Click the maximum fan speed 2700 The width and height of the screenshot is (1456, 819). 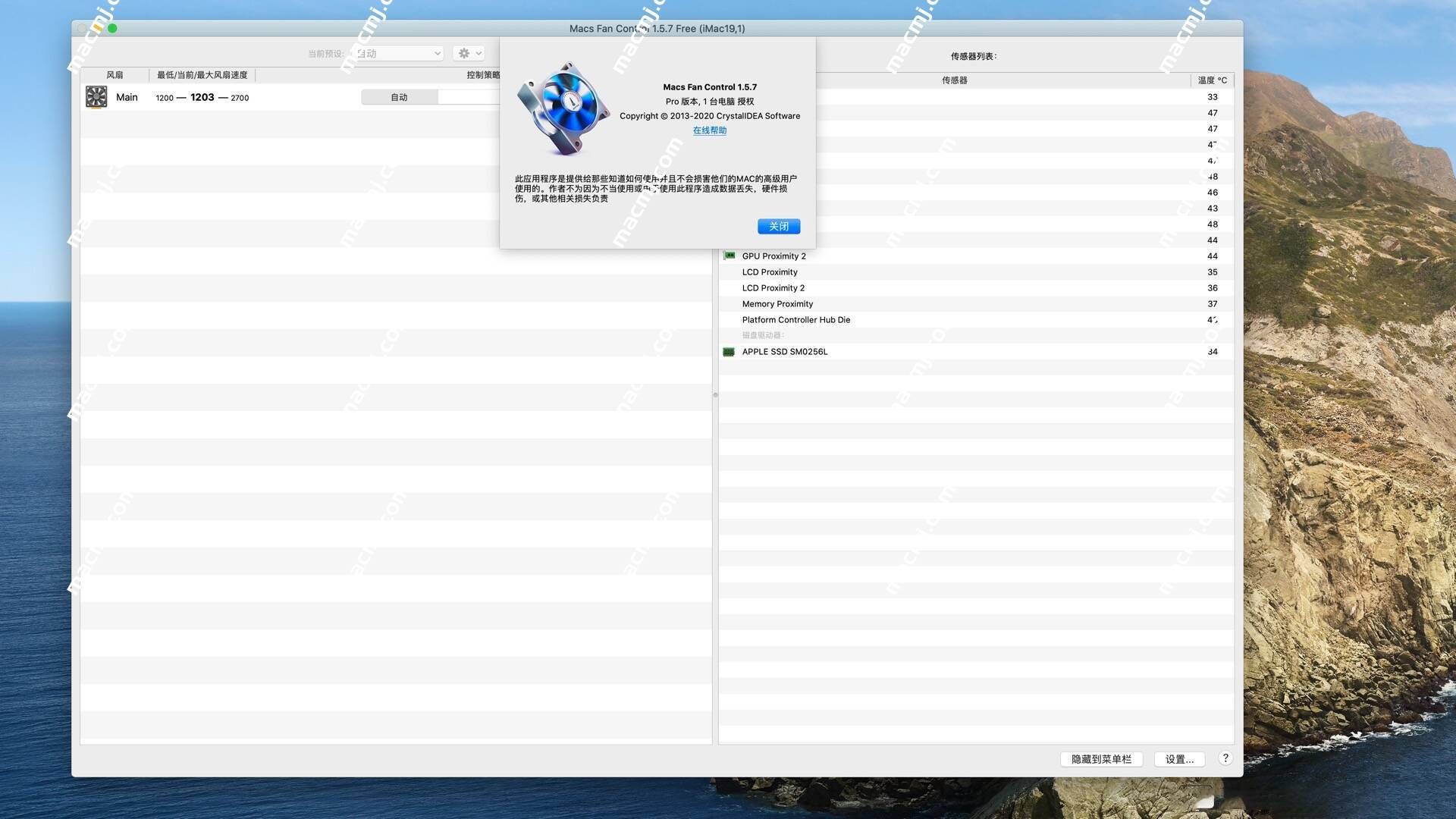click(240, 98)
